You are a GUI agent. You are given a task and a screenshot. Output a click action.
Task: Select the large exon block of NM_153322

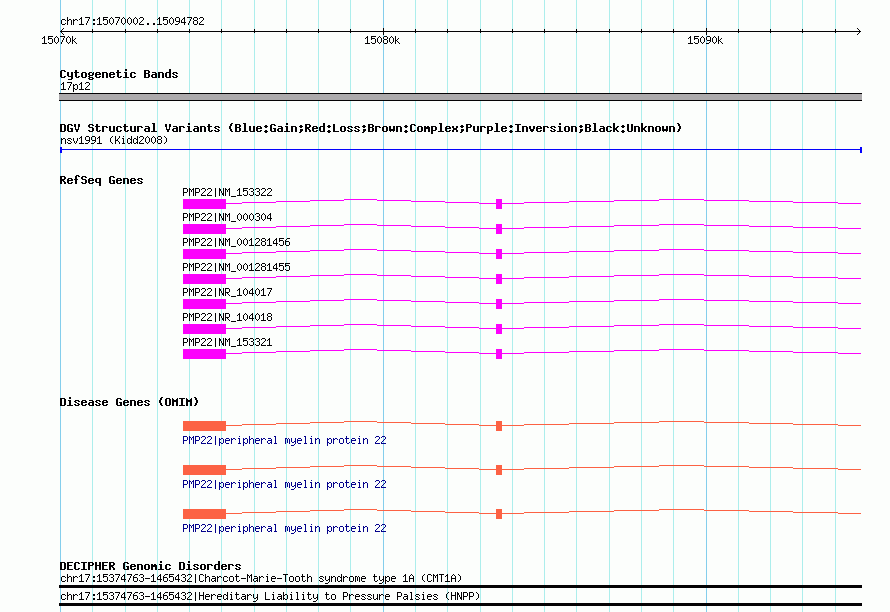(204, 204)
